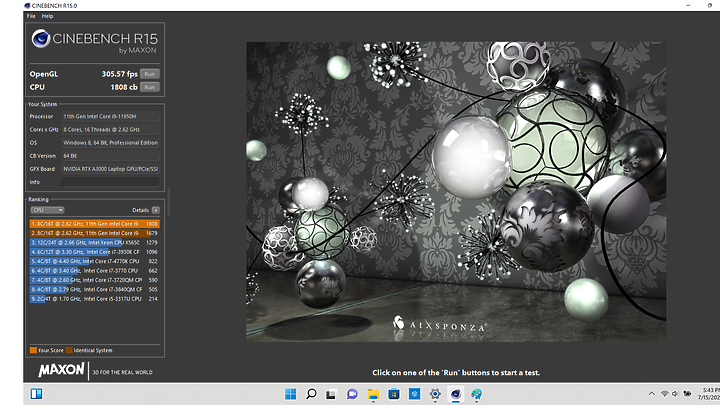Viewport: 720px width, 405px height.
Task: Click the Cinebench R15 logo icon
Action: coord(40,39)
